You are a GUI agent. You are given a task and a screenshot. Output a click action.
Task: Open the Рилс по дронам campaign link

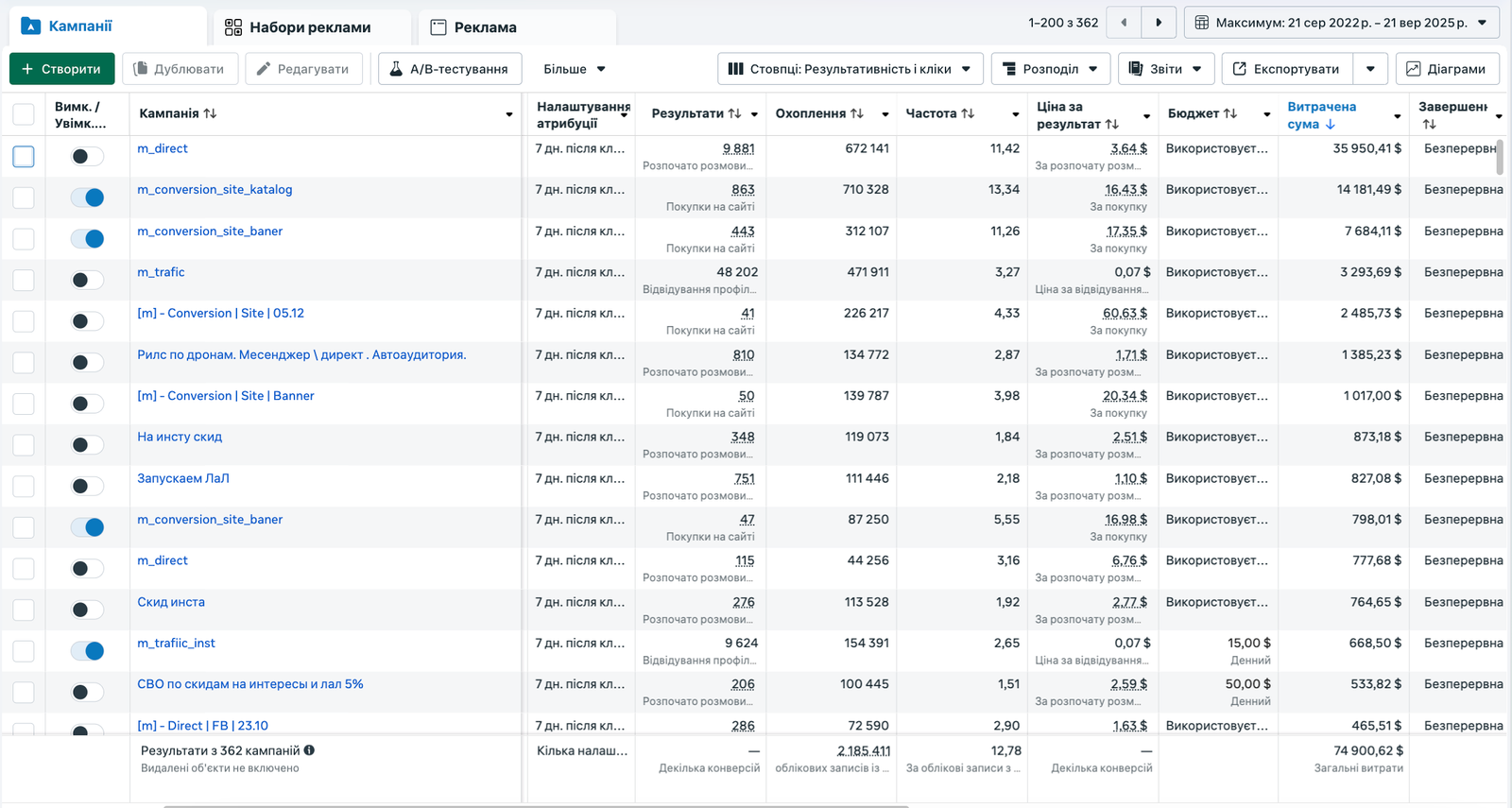[x=301, y=355]
